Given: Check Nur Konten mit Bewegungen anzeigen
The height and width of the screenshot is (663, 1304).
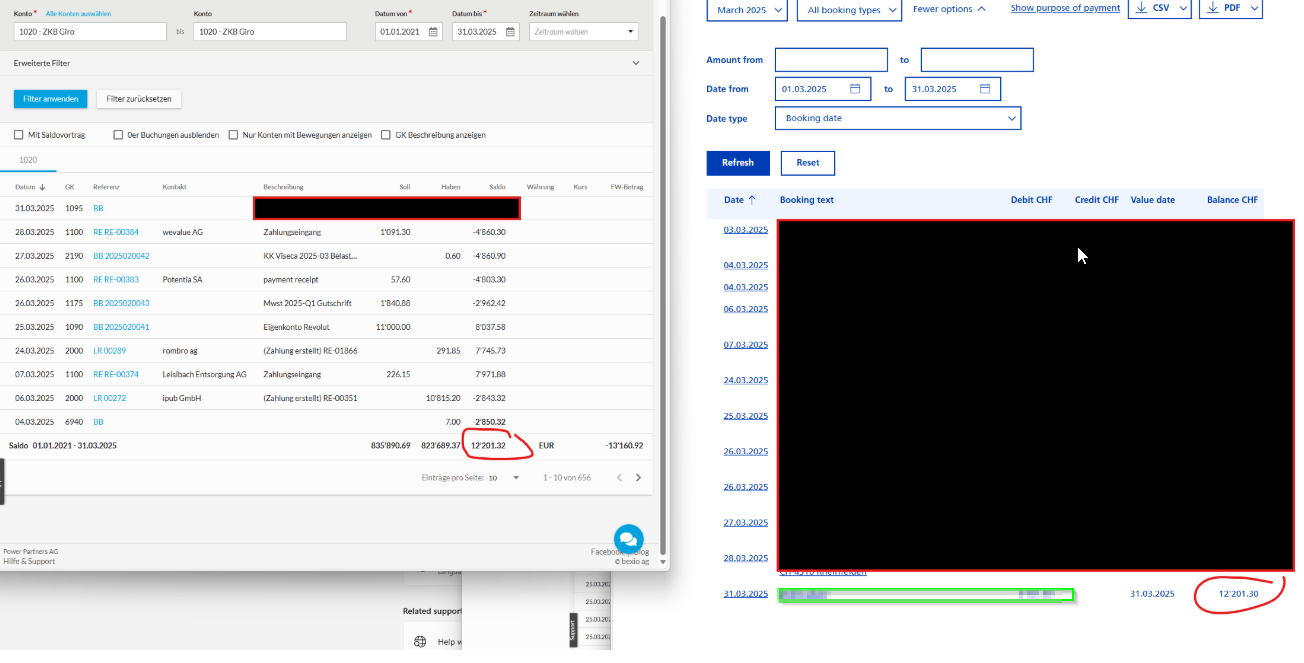Looking at the screenshot, I should click(x=233, y=135).
